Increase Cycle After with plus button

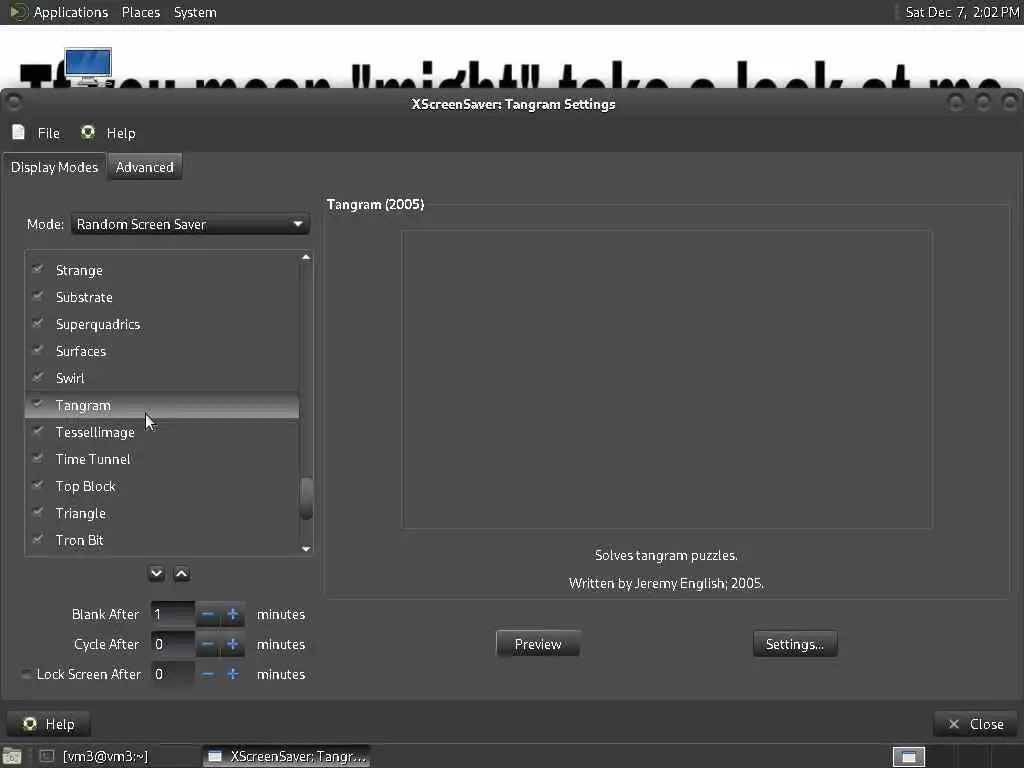(232, 645)
